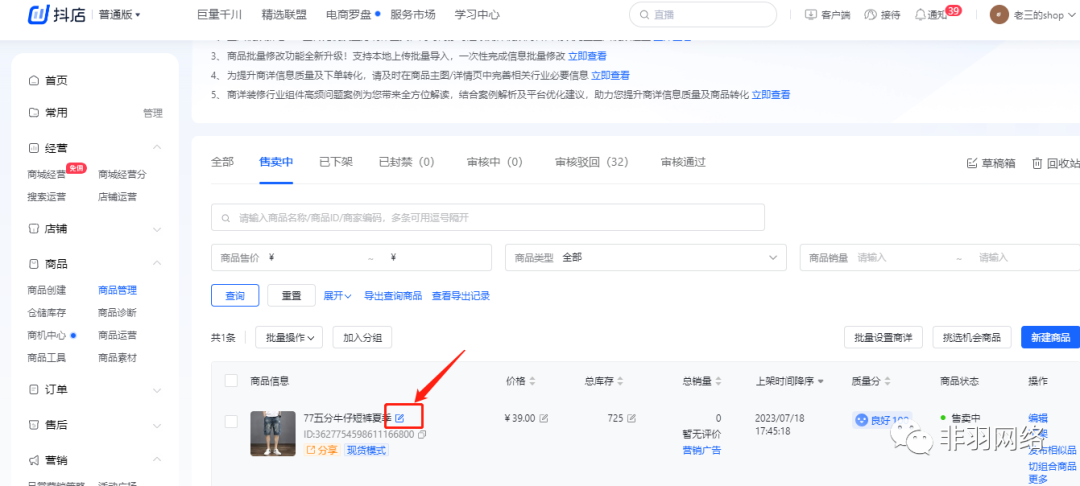1080x486 pixels.
Task: Copy the product ID using the copy icon
Action: [x=421, y=434]
